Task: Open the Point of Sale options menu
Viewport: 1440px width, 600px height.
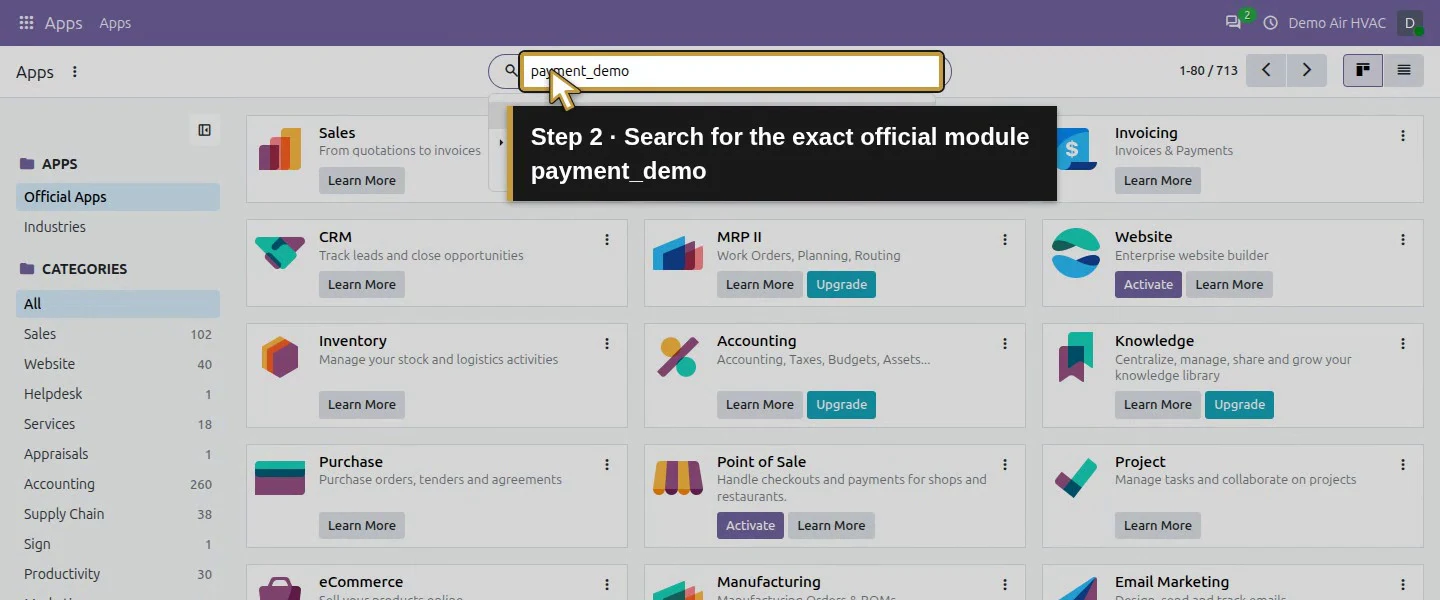Action: point(1005,464)
